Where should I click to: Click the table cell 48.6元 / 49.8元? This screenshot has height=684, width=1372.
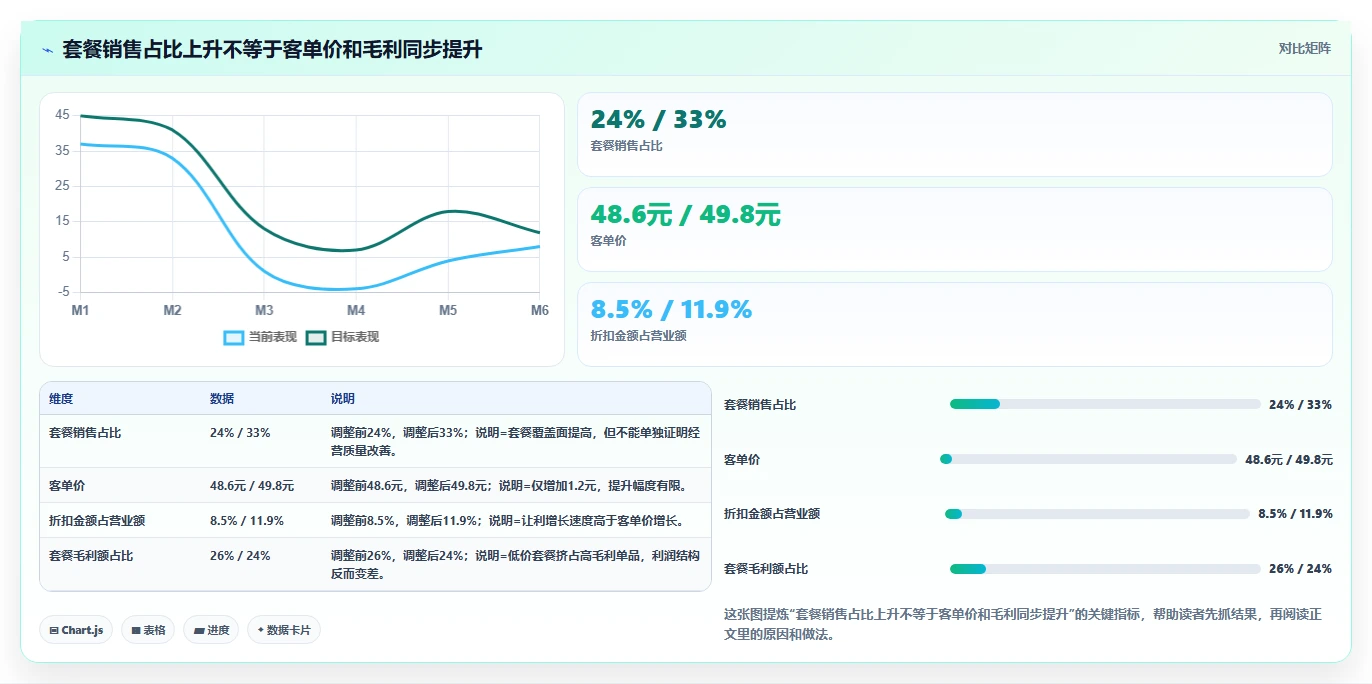coord(252,485)
